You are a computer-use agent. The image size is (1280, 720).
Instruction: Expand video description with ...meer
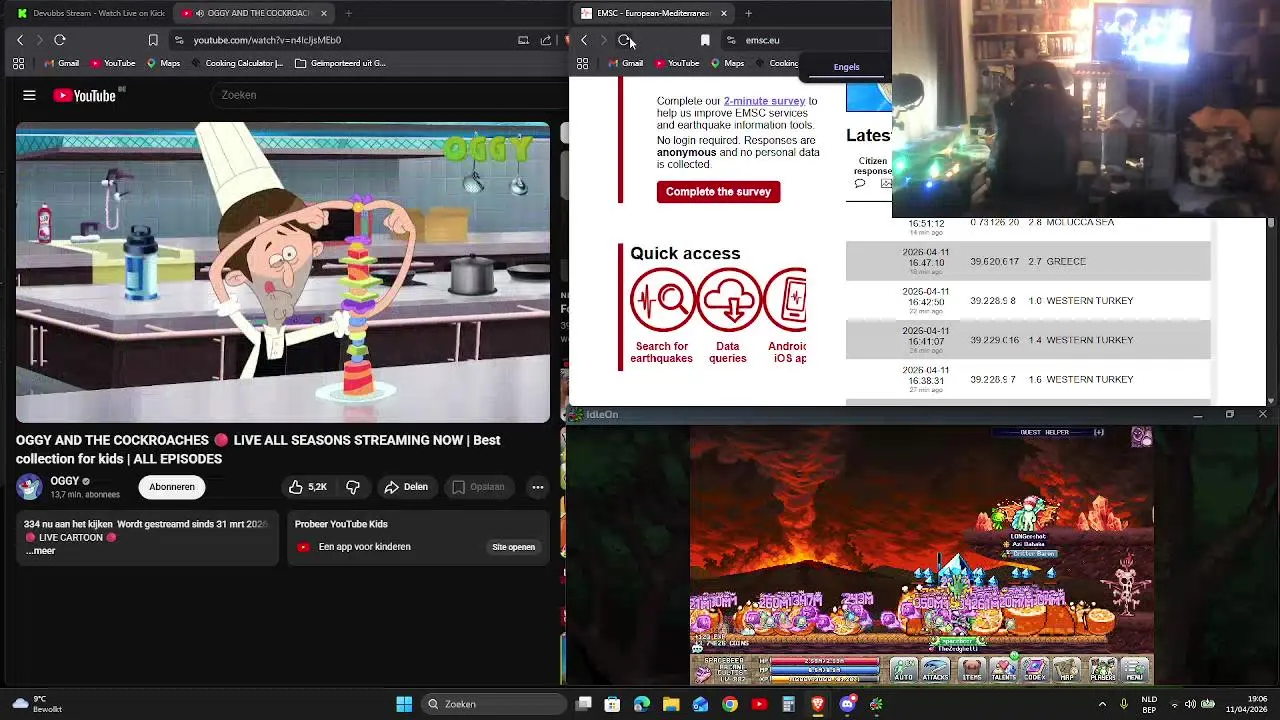(x=40, y=551)
